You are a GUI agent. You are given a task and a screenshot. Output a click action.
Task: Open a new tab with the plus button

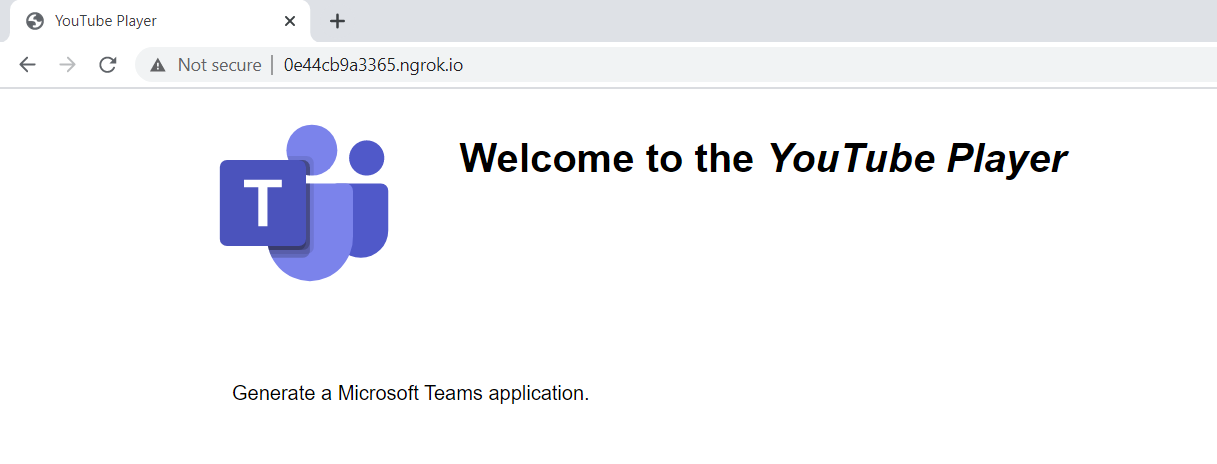click(x=338, y=21)
